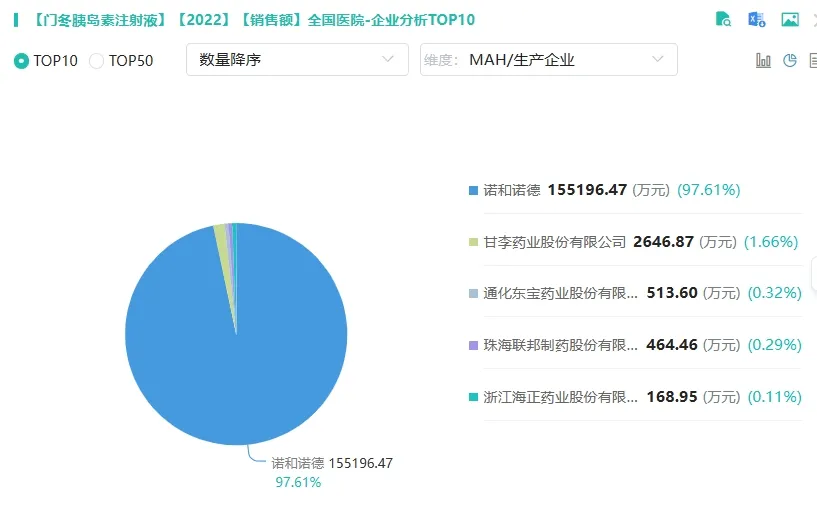Image resolution: width=817 pixels, height=519 pixels.
Task: Click the 浙江海正药业 teal legend swatch
Action: point(473,397)
